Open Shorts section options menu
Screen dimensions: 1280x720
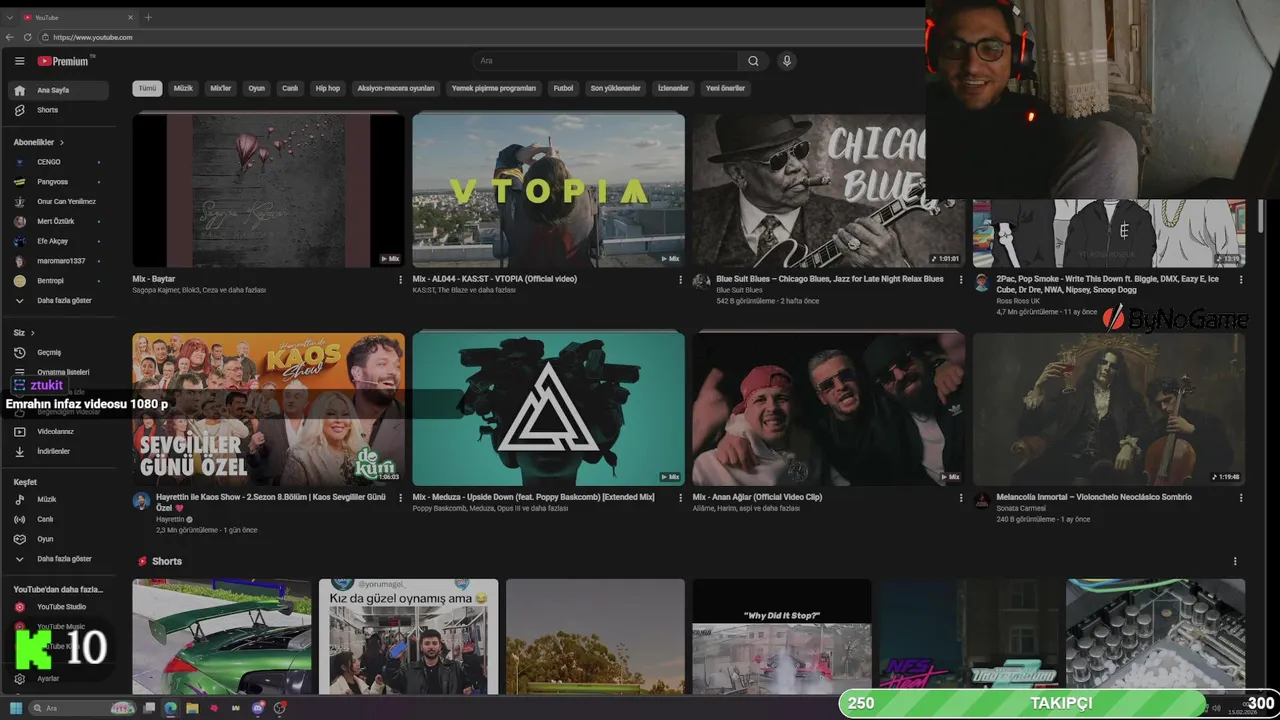tap(1235, 561)
